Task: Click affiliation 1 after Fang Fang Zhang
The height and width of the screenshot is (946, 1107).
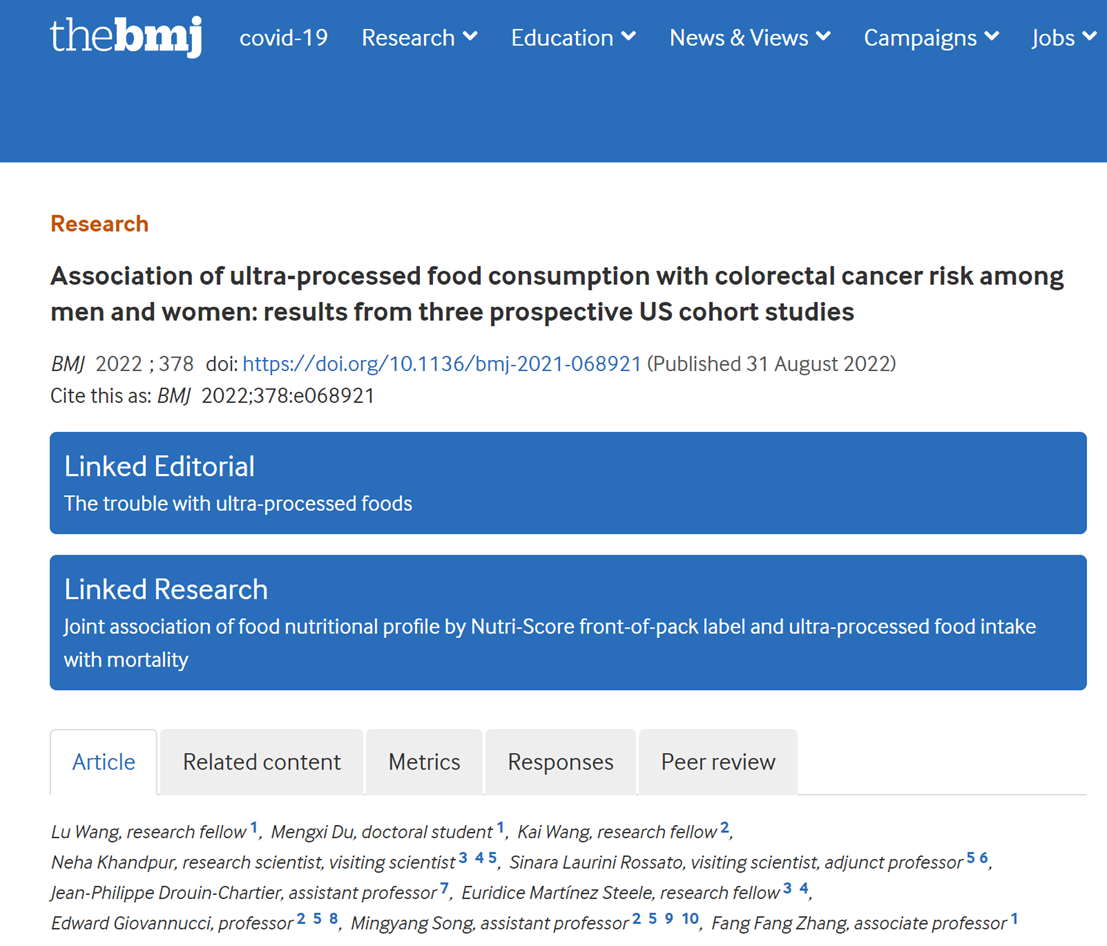Action: 1014,919
